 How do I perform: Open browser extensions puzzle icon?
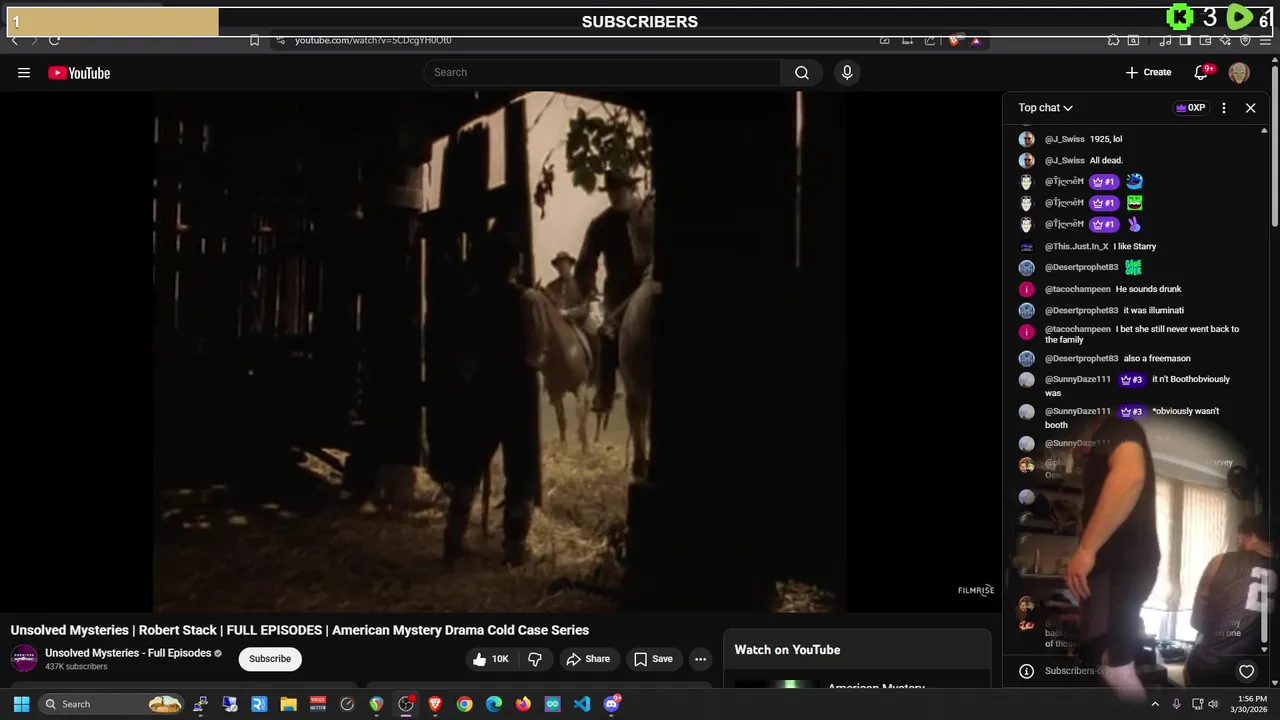click(1113, 40)
